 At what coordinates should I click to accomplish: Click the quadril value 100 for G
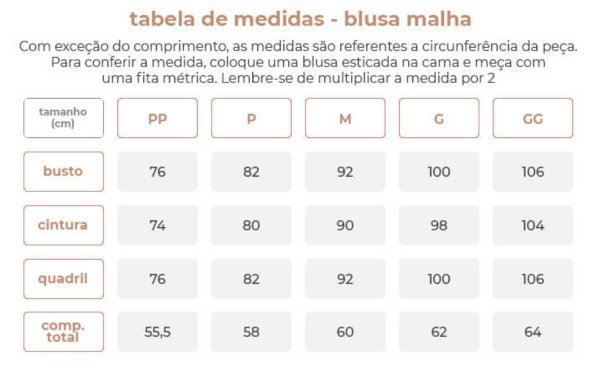pyautogui.click(x=439, y=278)
